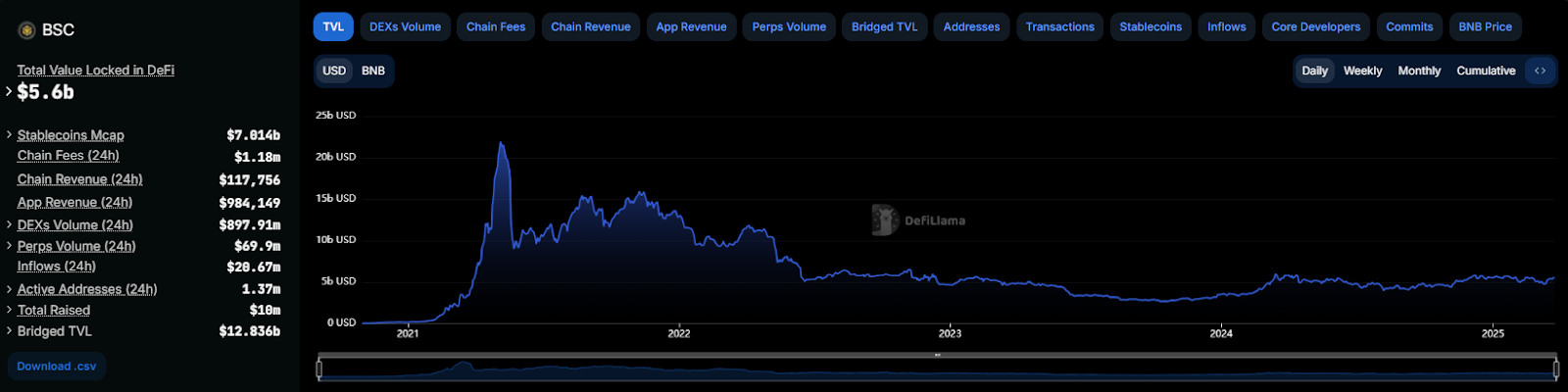1568x392 pixels.
Task: Click the 2021 x-axis label
Action: 408,333
